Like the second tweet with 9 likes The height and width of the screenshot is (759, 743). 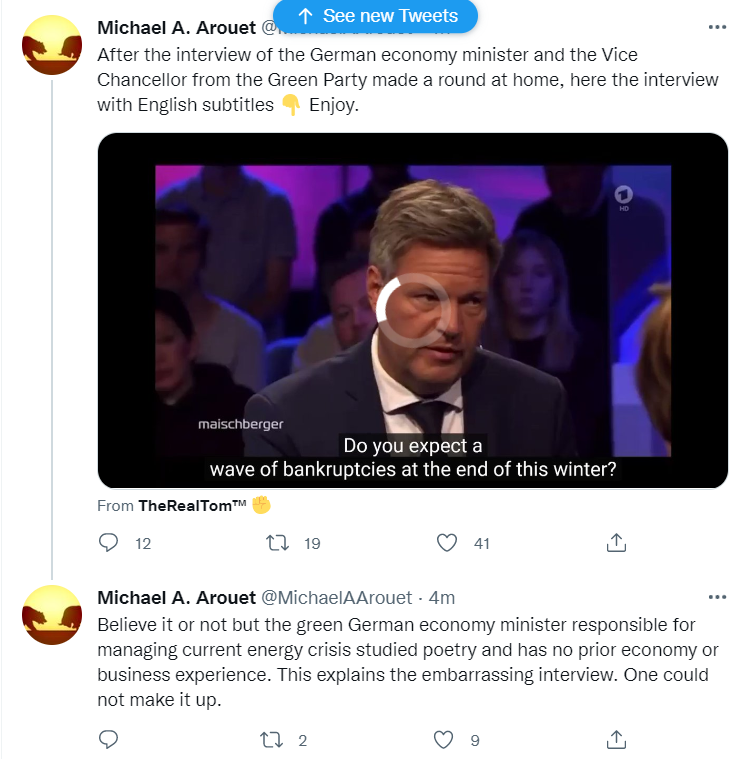pyautogui.click(x=444, y=740)
